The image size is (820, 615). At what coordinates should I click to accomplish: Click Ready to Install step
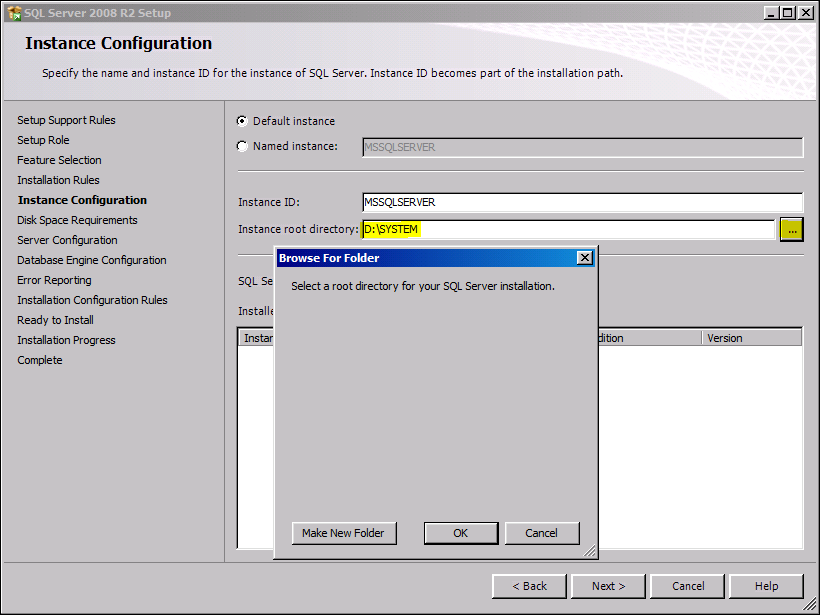(55, 320)
